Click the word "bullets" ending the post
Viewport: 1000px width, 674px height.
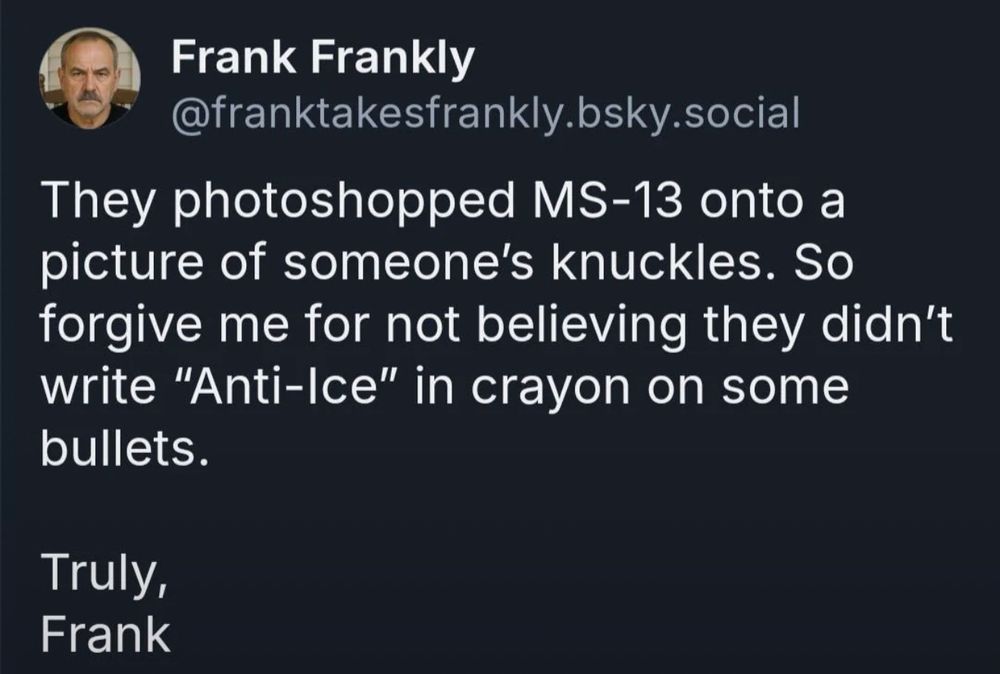pyautogui.click(x=125, y=449)
